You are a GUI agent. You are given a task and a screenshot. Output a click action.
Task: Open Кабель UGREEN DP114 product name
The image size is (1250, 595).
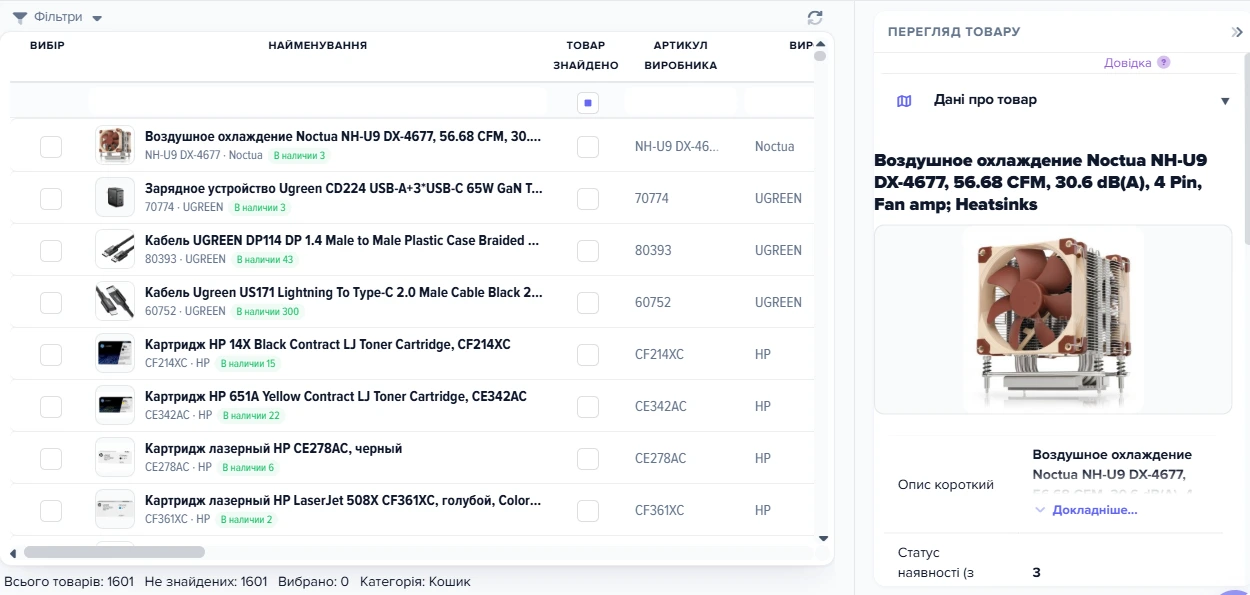pos(344,241)
